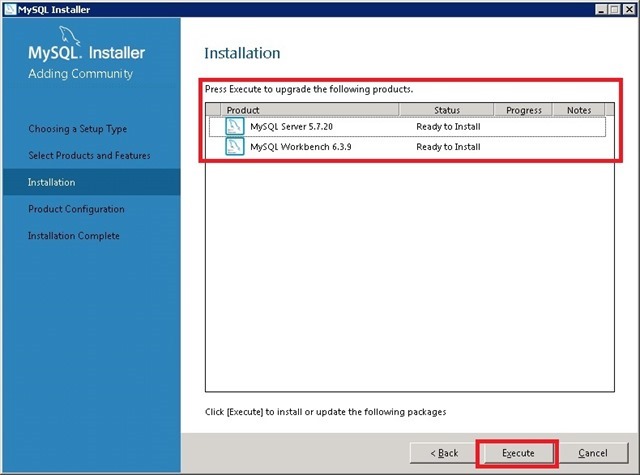Image resolution: width=640 pixels, height=475 pixels.
Task: Maximize the MySQL Installer window
Action: tap(614, 9)
